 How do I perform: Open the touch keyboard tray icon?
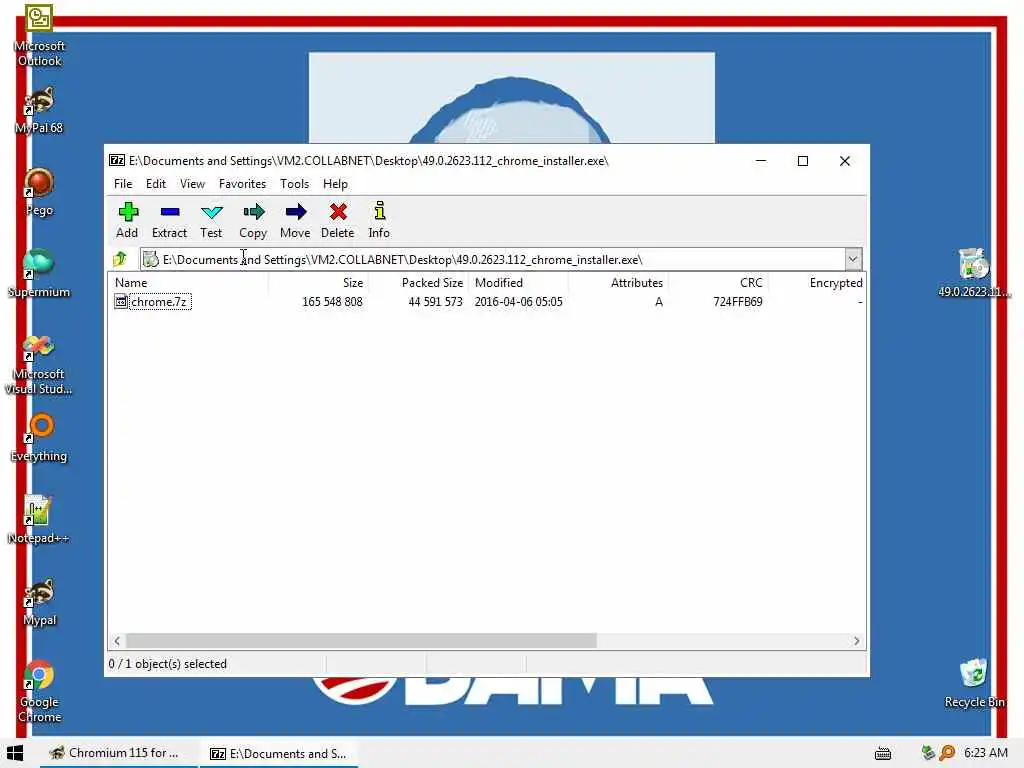click(x=883, y=754)
